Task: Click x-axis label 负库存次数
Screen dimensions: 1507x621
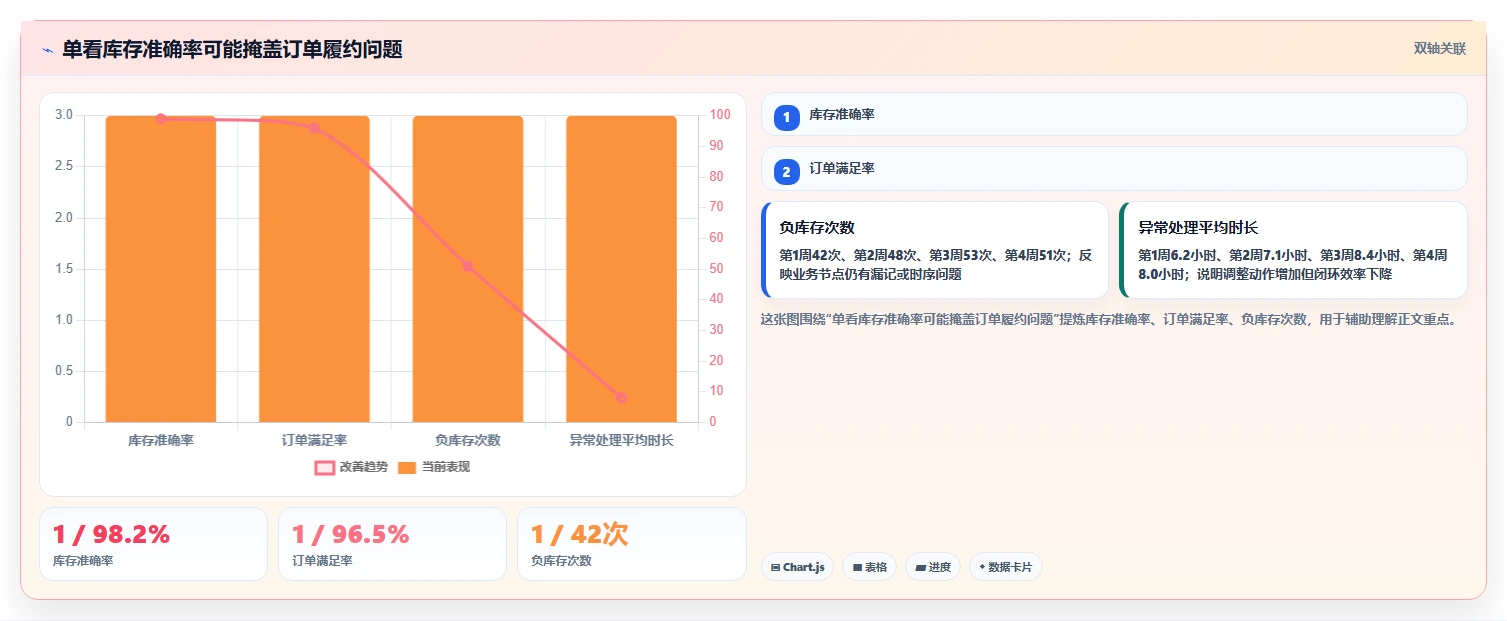Action: point(467,440)
